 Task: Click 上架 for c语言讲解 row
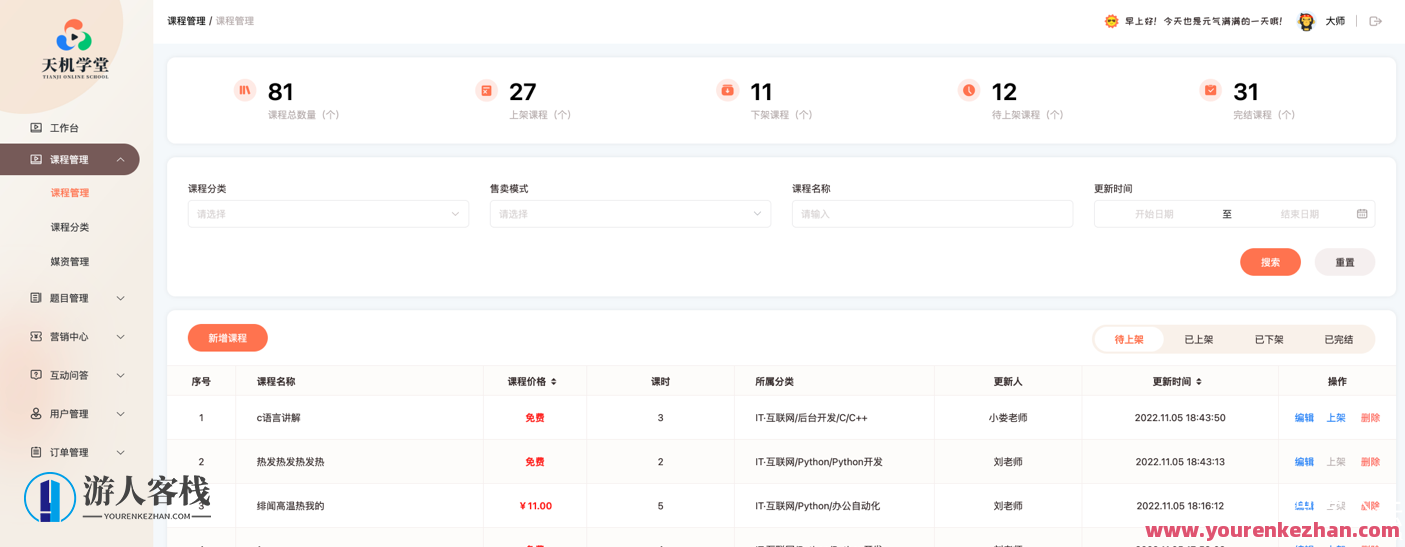1336,418
